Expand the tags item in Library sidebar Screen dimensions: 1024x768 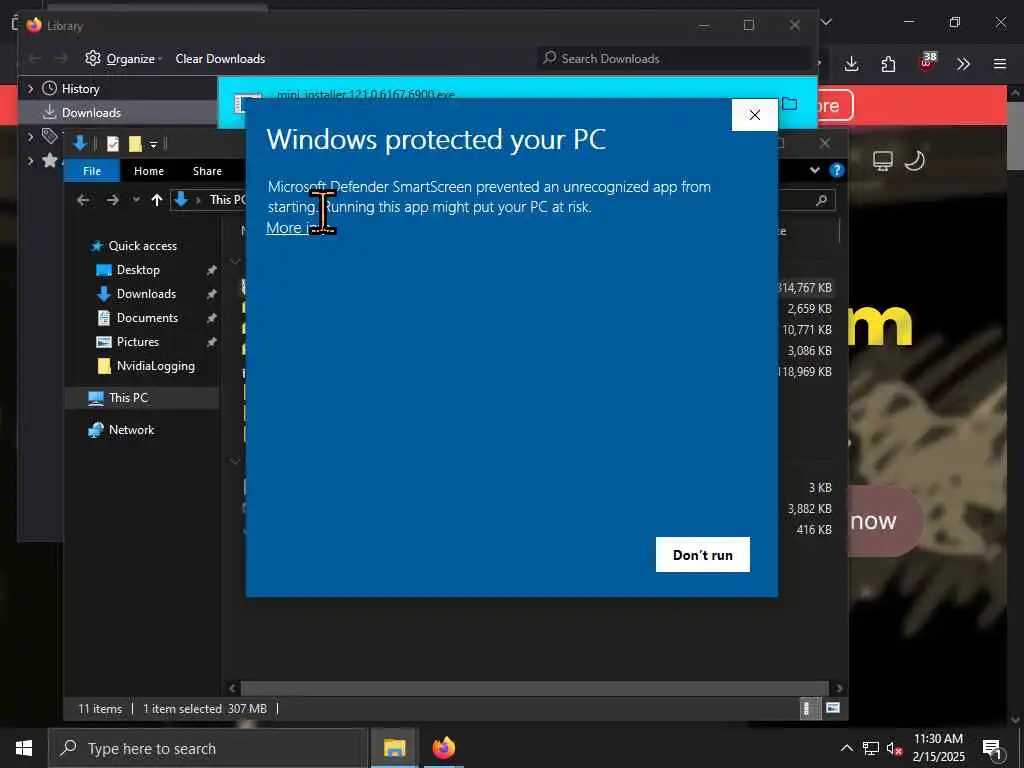pyautogui.click(x=30, y=136)
